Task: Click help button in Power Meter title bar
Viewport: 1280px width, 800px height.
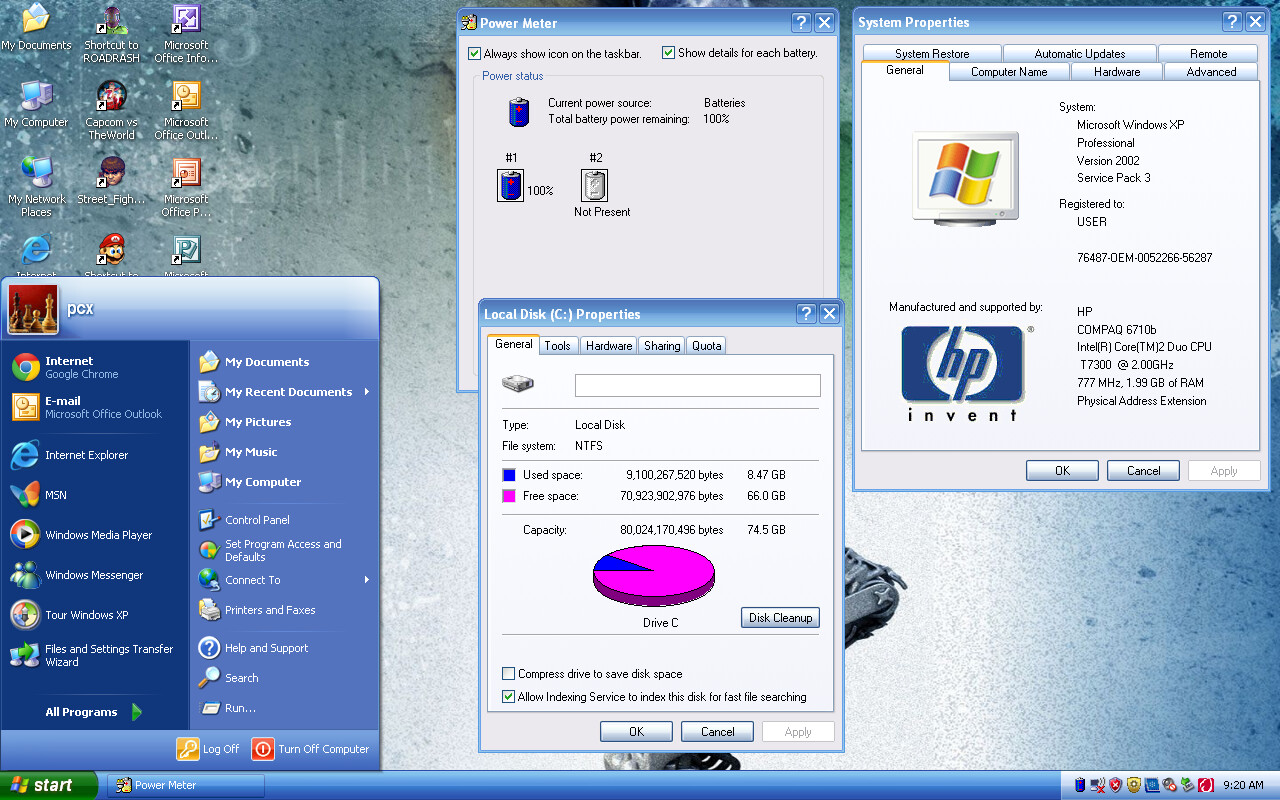Action: (x=801, y=23)
